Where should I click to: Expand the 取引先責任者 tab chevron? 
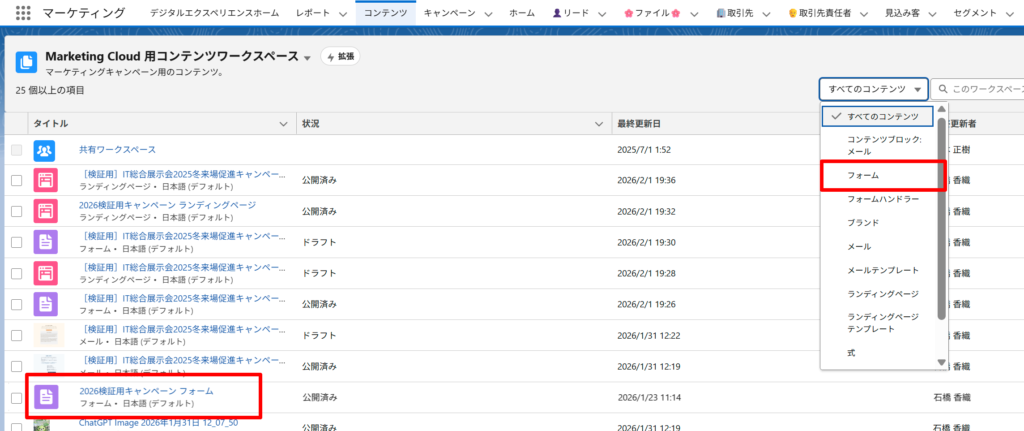[x=864, y=14]
